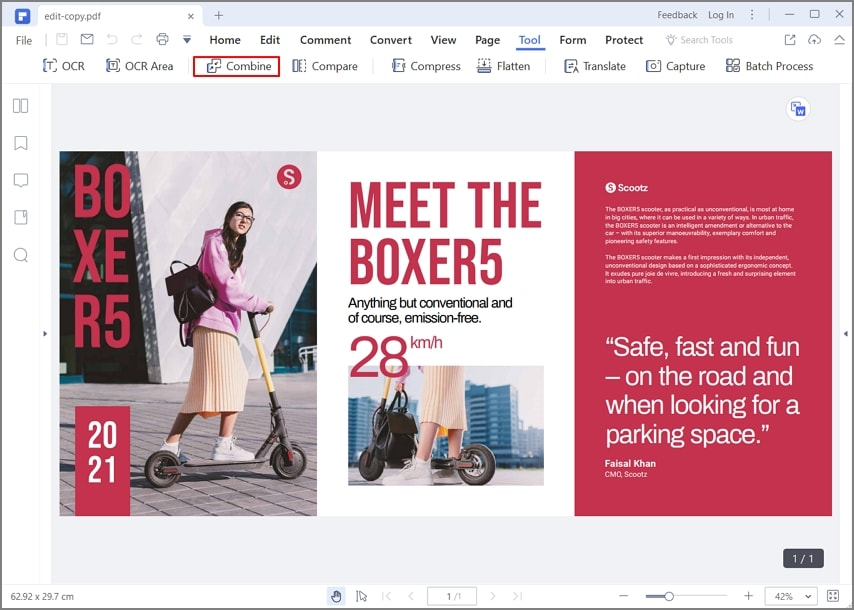The image size is (854, 610).
Task: Open the OCR Area tool
Action: click(x=139, y=65)
